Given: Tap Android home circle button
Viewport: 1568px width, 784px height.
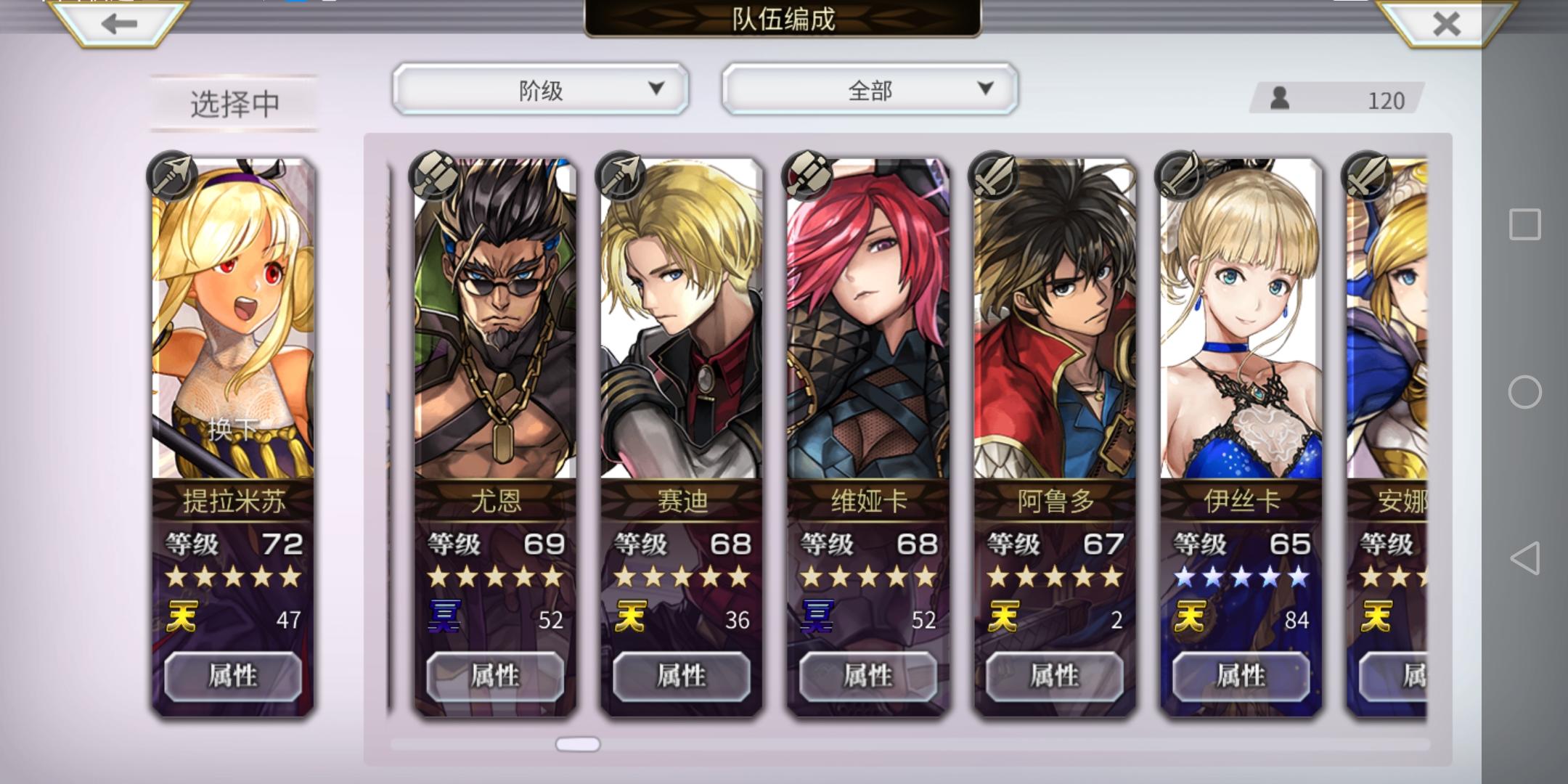Looking at the screenshot, I should [1524, 392].
